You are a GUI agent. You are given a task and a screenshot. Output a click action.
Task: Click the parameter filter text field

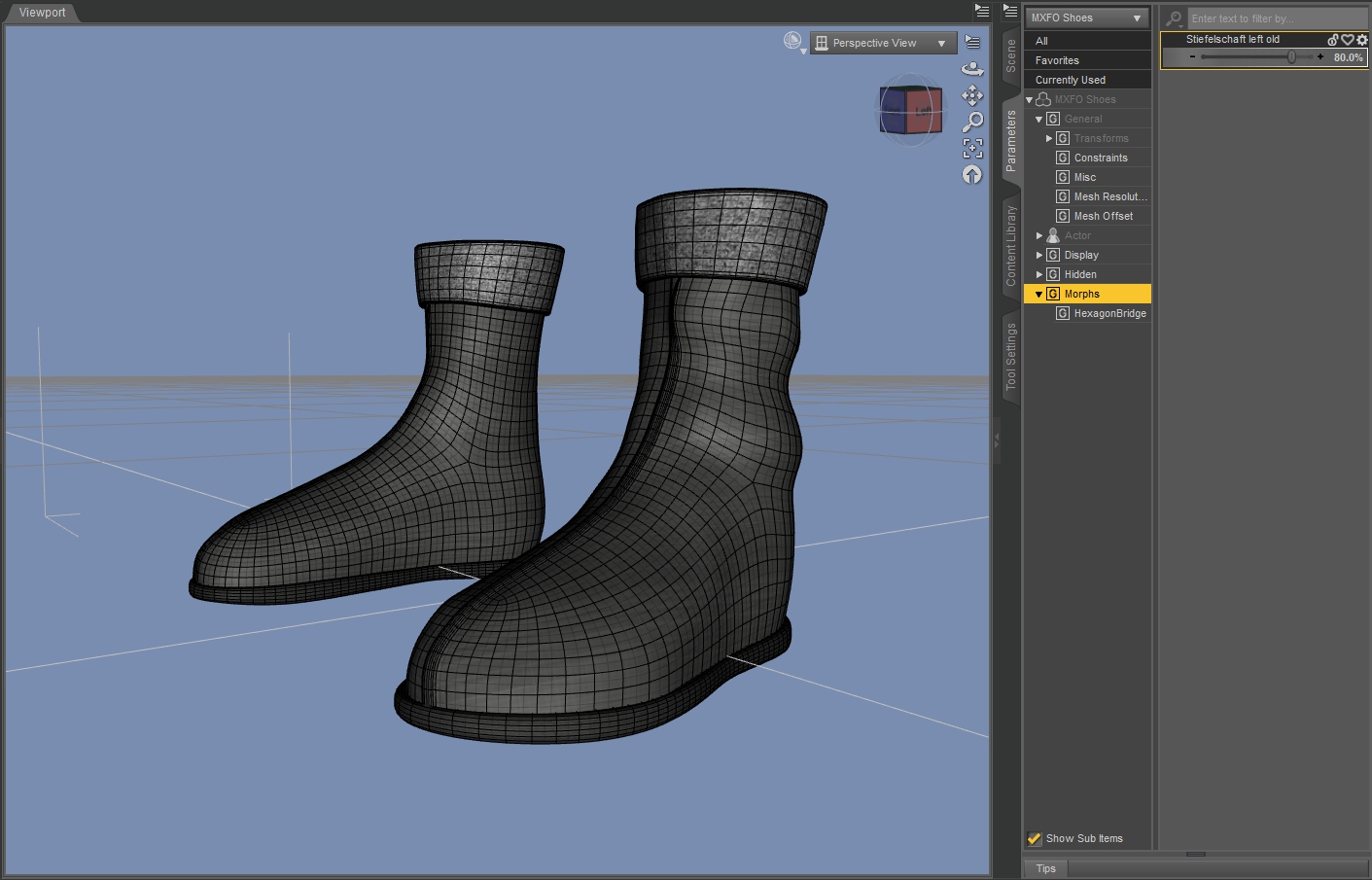1276,18
